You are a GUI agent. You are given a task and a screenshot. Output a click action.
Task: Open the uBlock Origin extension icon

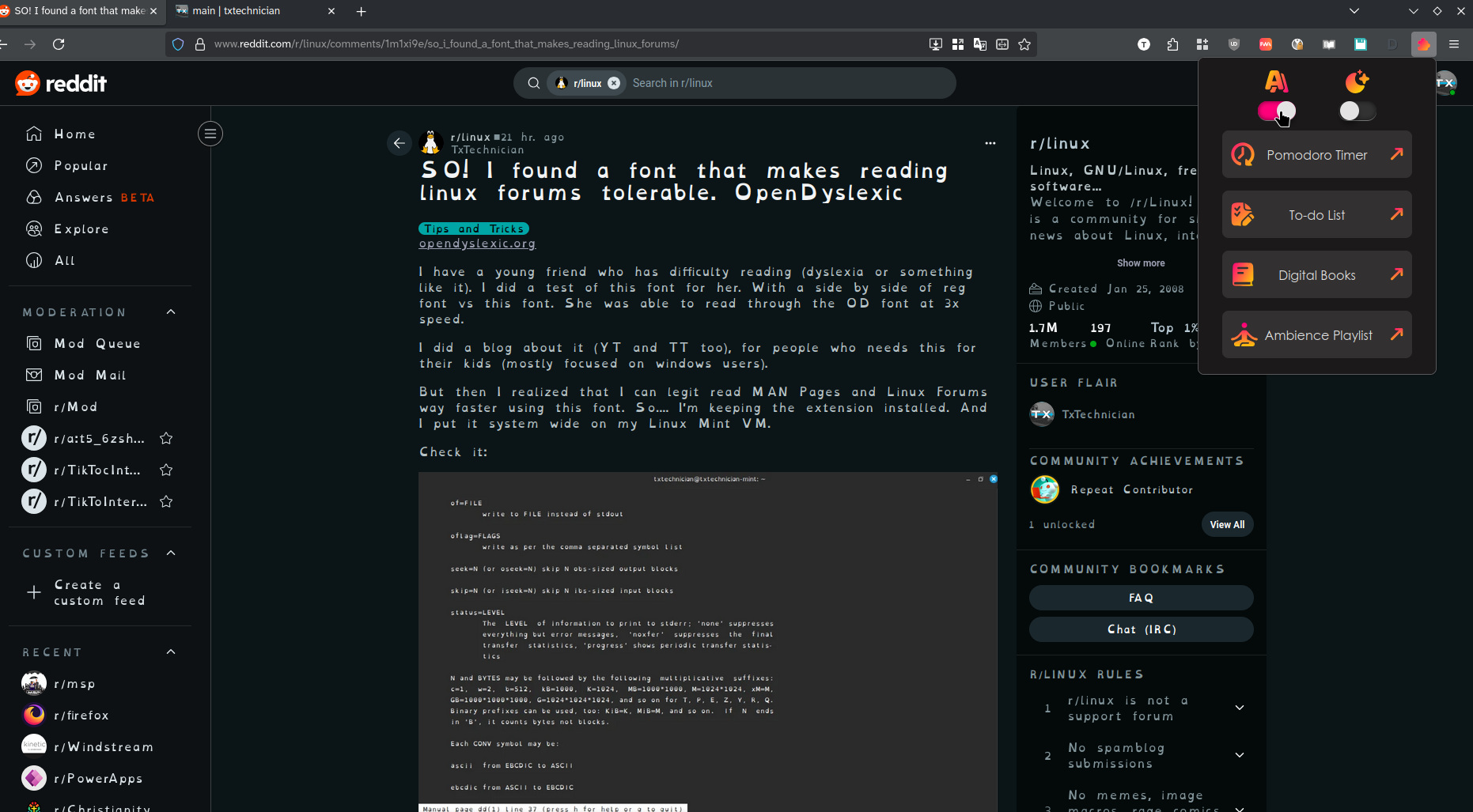tap(1234, 44)
